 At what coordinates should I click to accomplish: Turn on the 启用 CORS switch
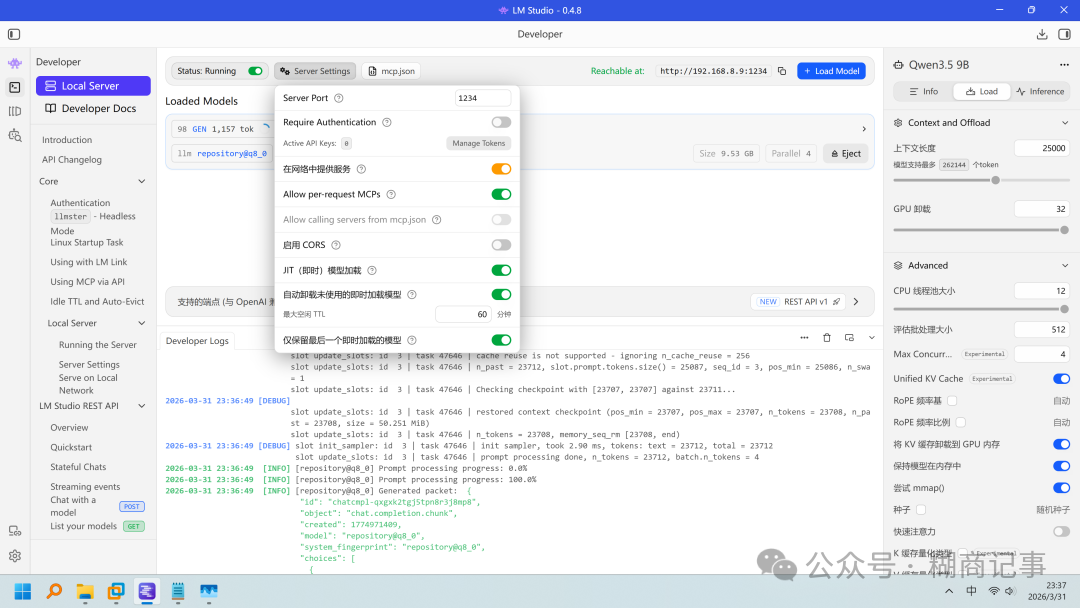coord(501,245)
